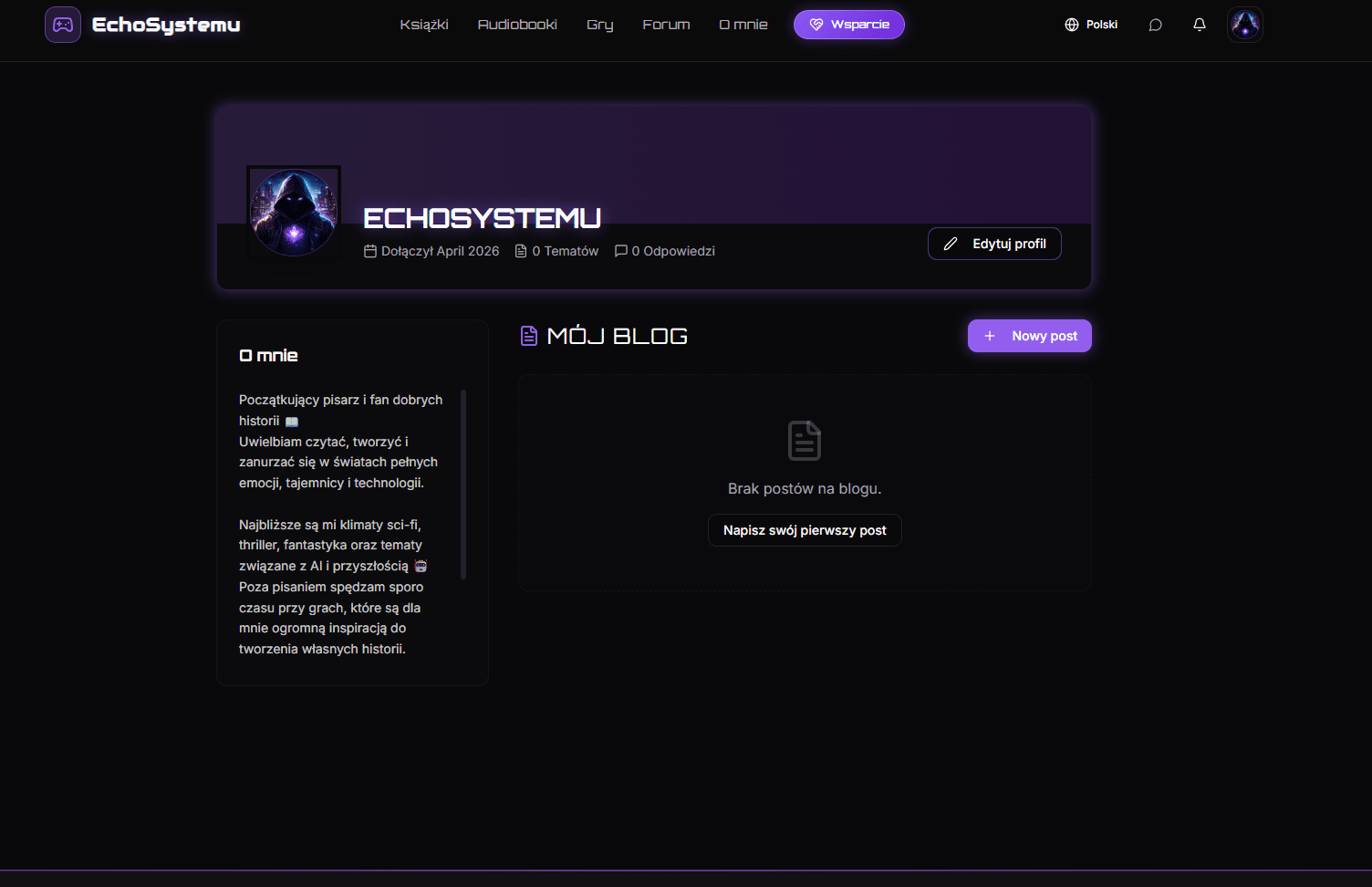
Task: Click the O mnie panel scrollbar
Action: coord(463,485)
